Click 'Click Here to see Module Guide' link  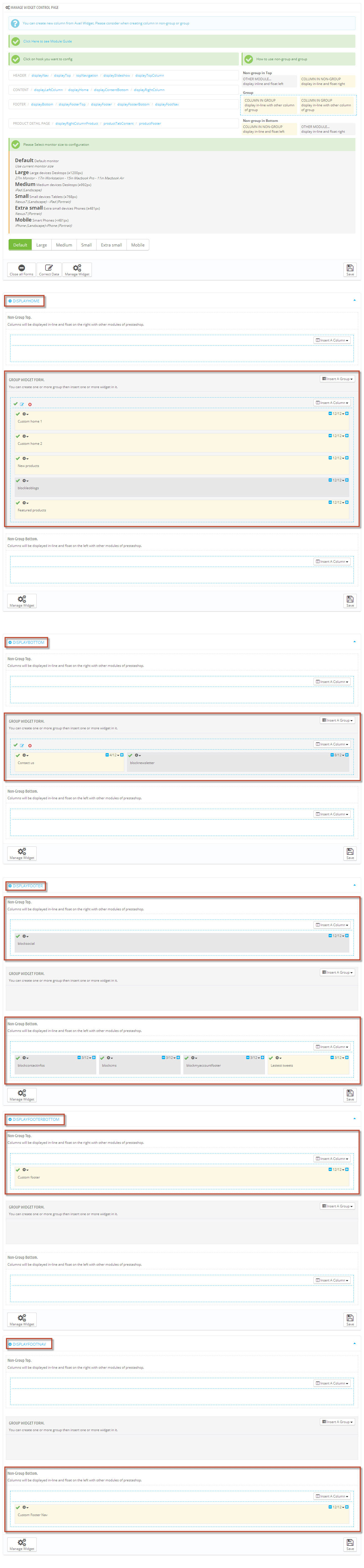coord(47,41)
